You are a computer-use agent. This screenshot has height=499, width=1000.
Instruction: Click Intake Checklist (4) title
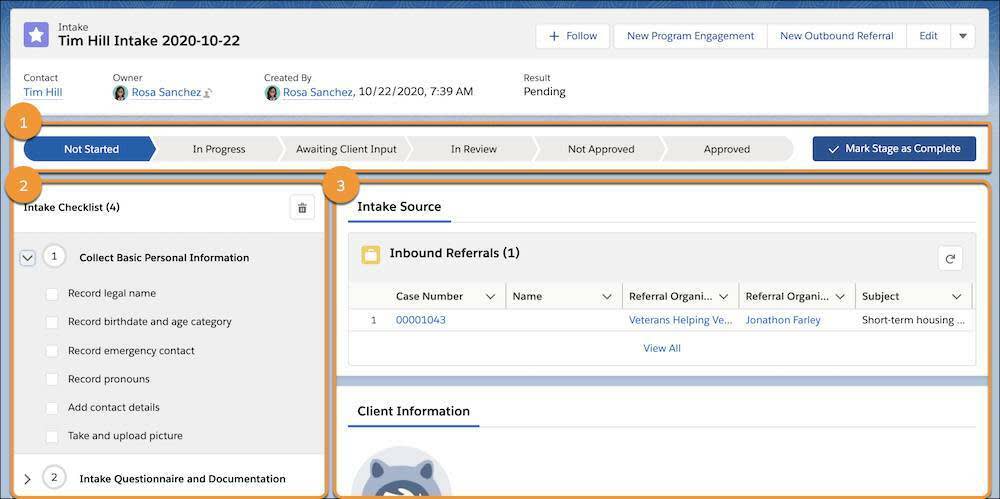pos(71,207)
